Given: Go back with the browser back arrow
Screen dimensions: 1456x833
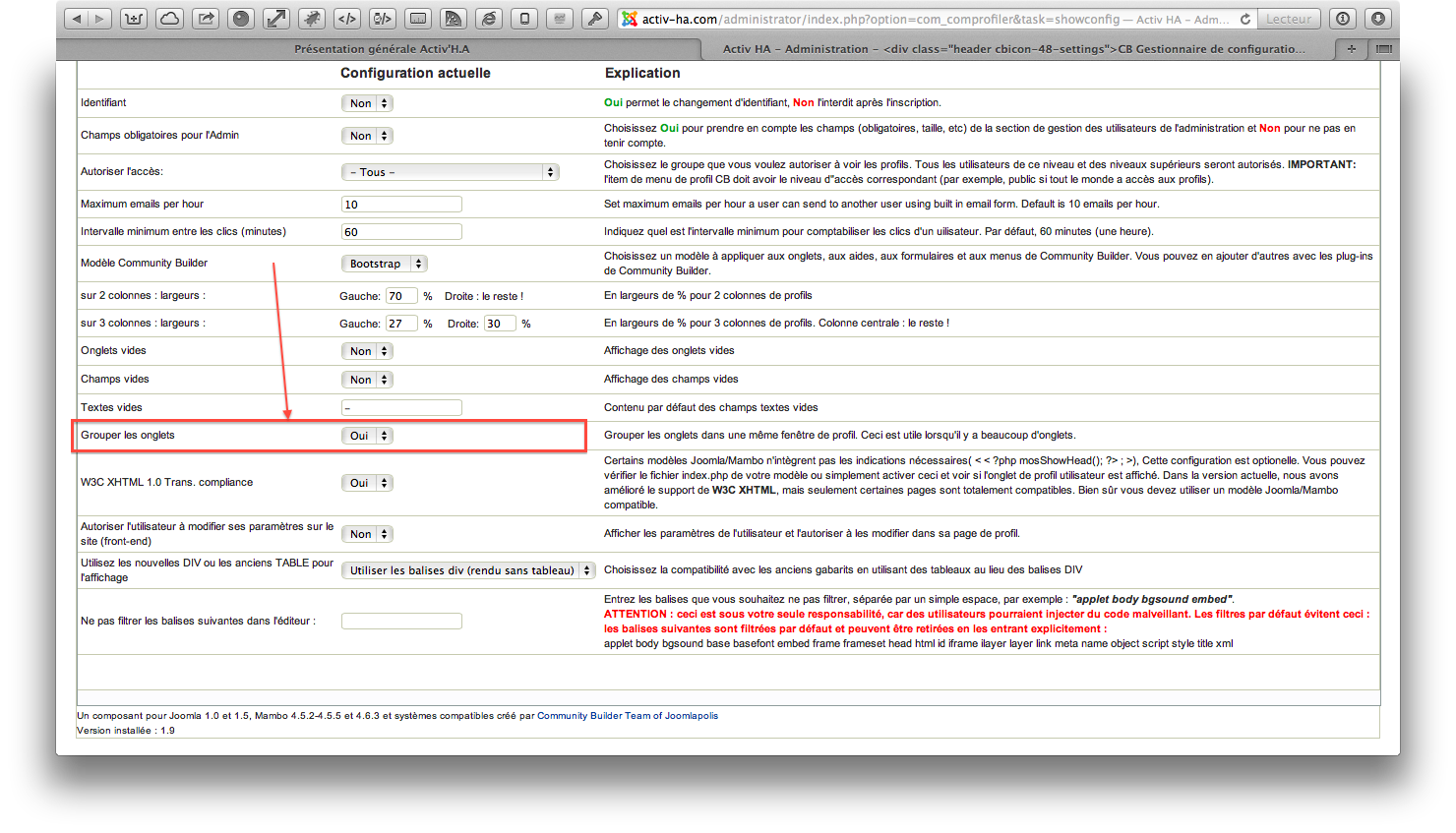Looking at the screenshot, I should pyautogui.click(x=76, y=19).
